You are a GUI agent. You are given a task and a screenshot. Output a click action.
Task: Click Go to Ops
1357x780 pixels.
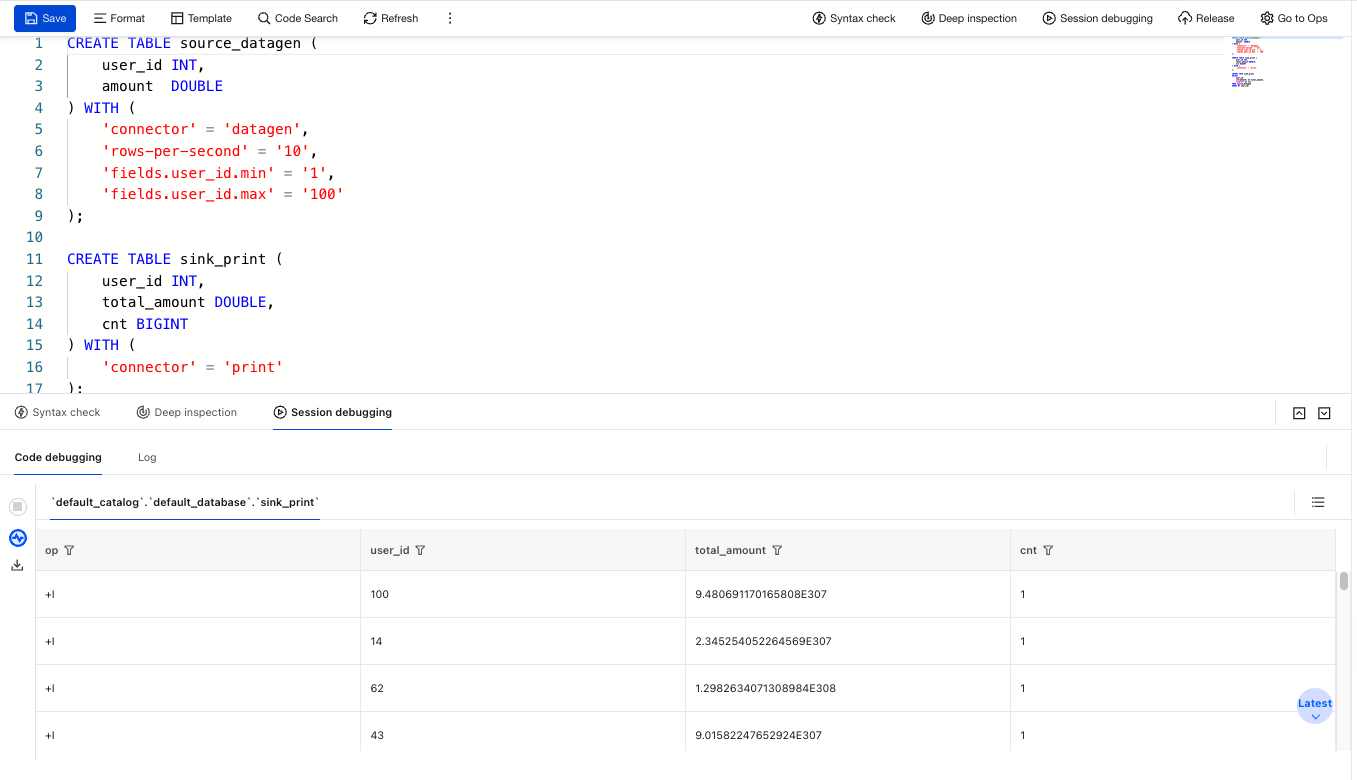click(1294, 18)
